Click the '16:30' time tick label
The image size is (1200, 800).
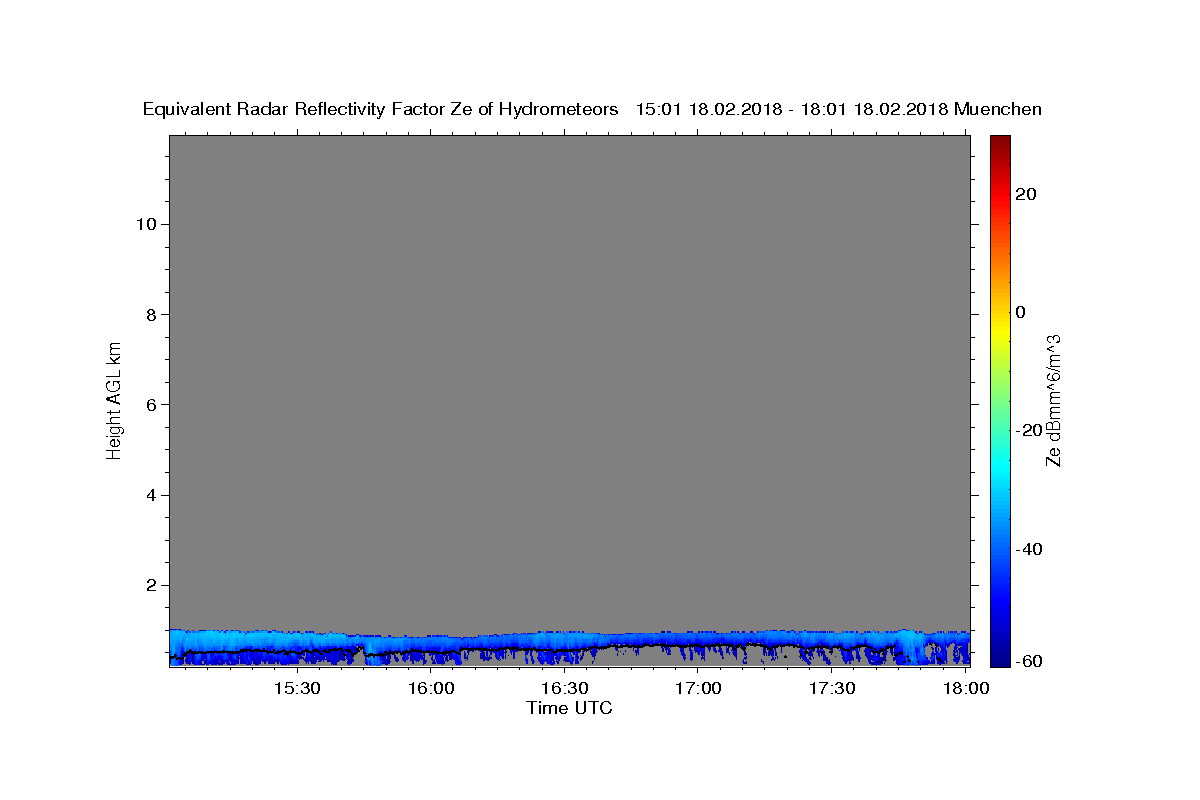(x=564, y=688)
